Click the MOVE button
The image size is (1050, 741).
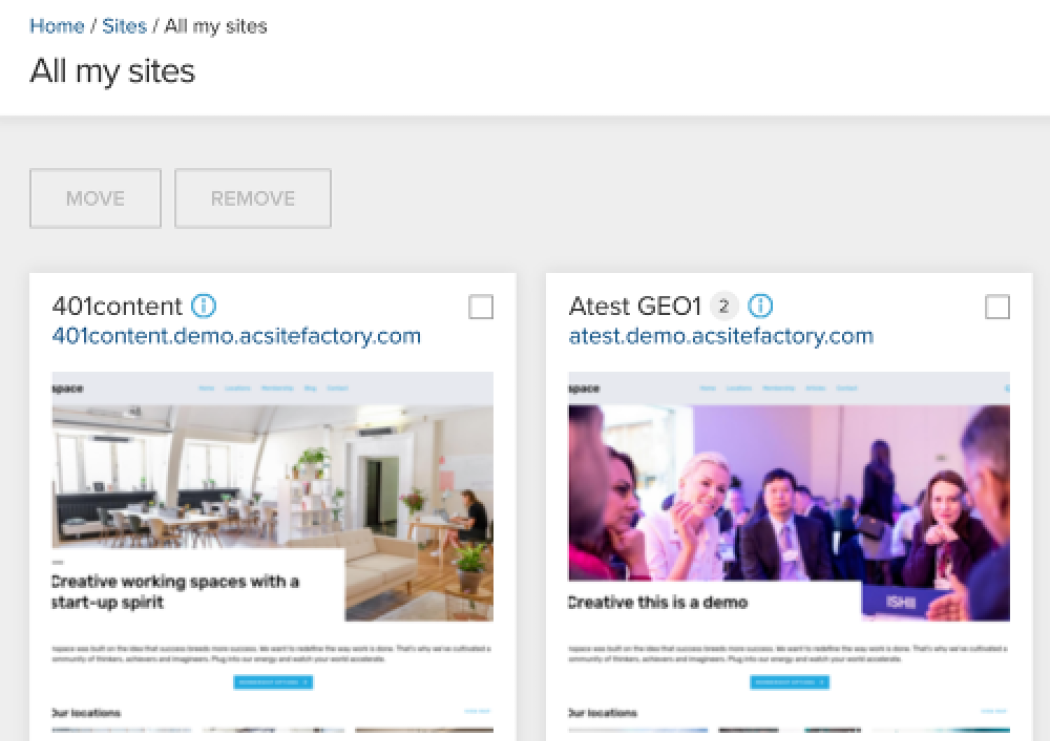[95, 198]
